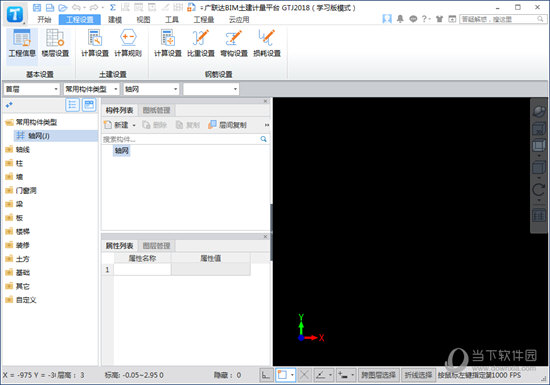Open the 开始 ribbon tab

[44, 19]
